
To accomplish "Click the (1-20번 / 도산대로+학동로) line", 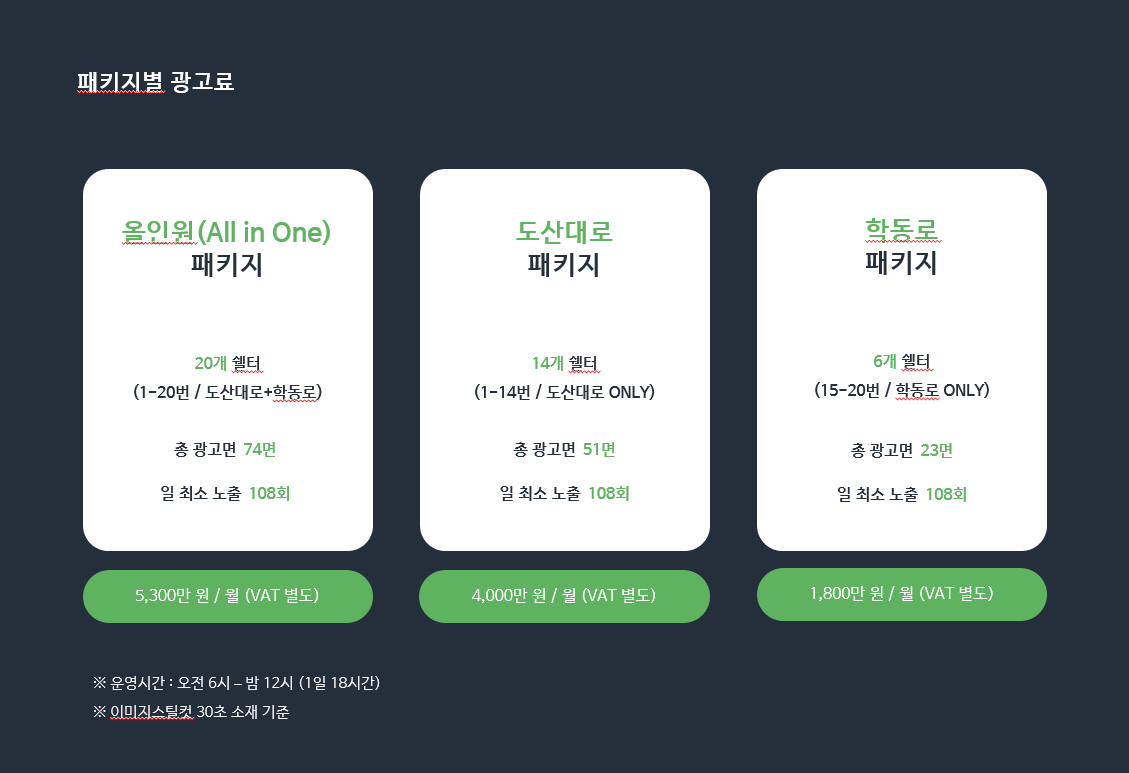I will 228,392.
